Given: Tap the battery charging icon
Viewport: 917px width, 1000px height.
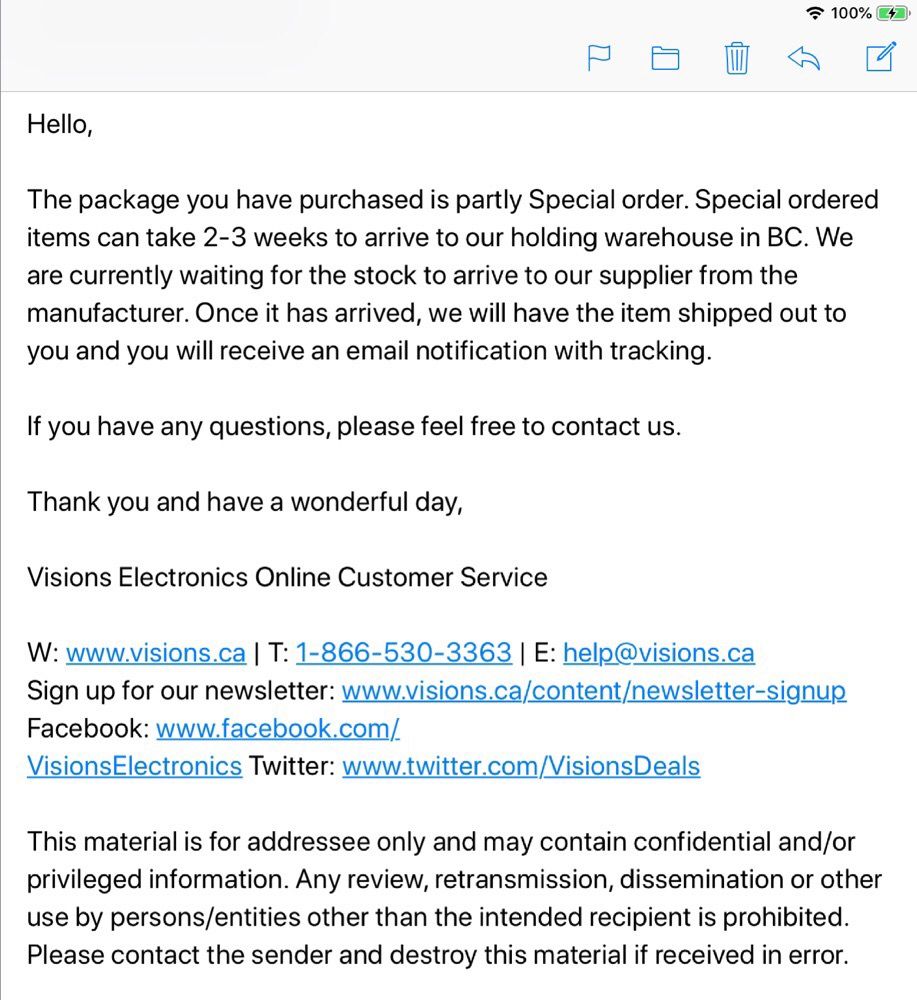Looking at the screenshot, I should click(x=891, y=13).
